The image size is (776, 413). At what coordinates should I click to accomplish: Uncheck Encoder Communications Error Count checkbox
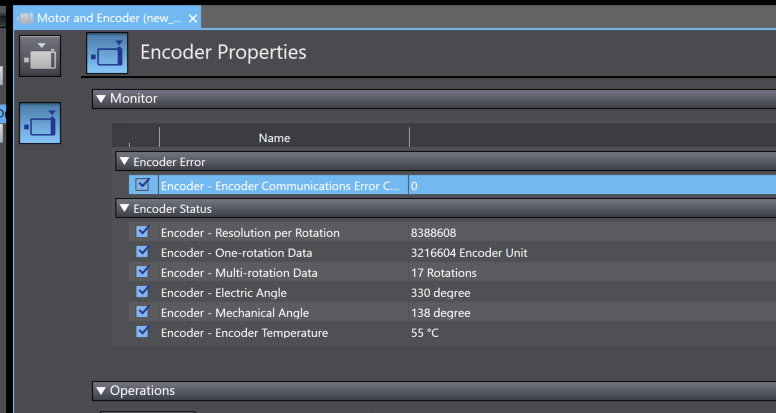142,185
